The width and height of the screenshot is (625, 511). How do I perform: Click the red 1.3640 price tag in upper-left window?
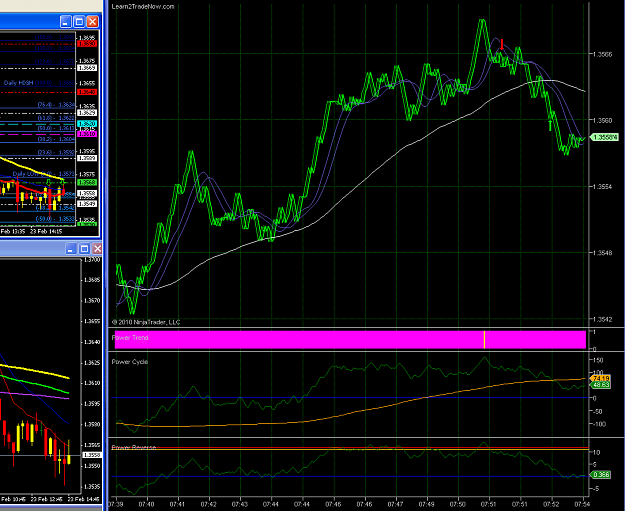(87, 92)
